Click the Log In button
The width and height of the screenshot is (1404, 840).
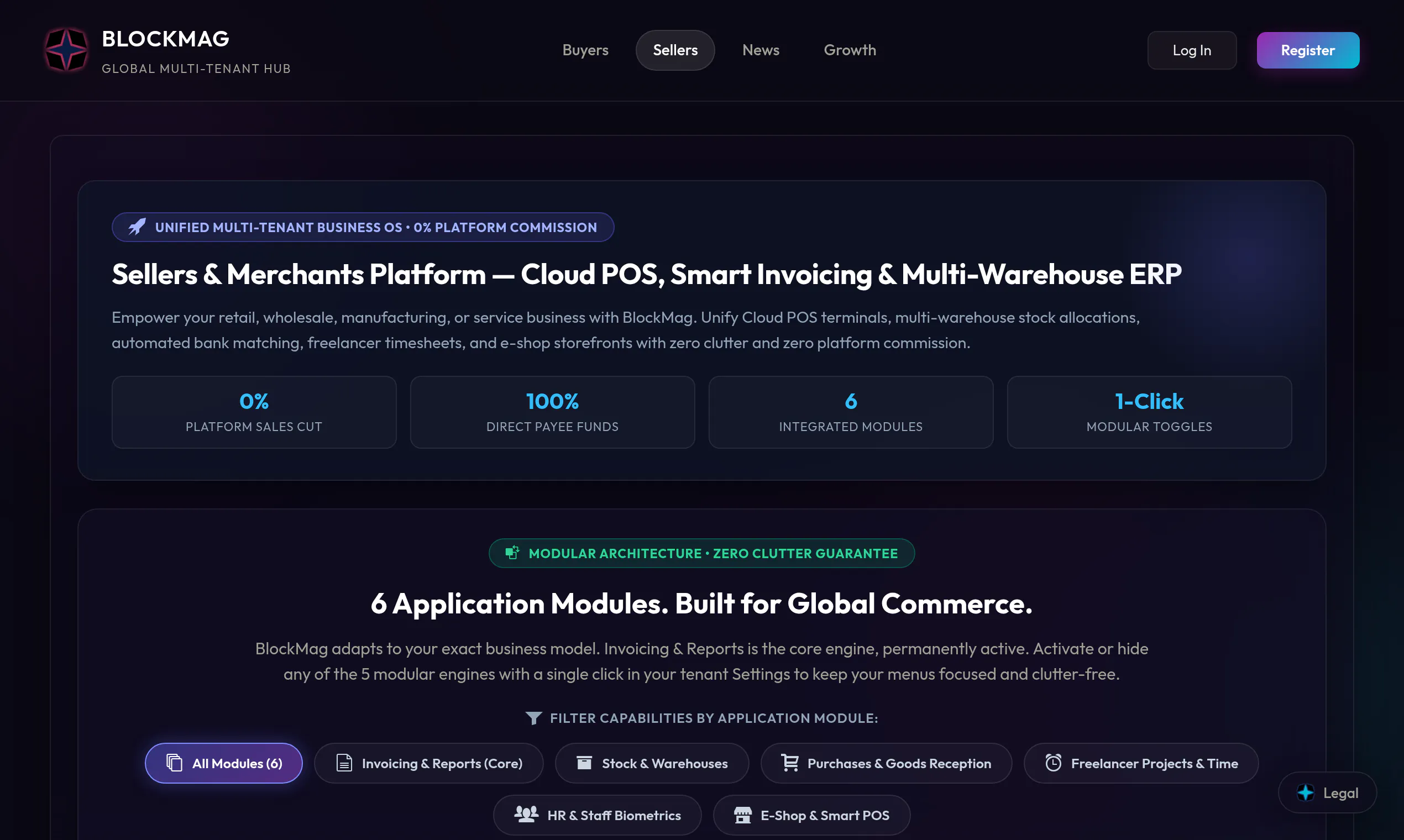tap(1192, 50)
